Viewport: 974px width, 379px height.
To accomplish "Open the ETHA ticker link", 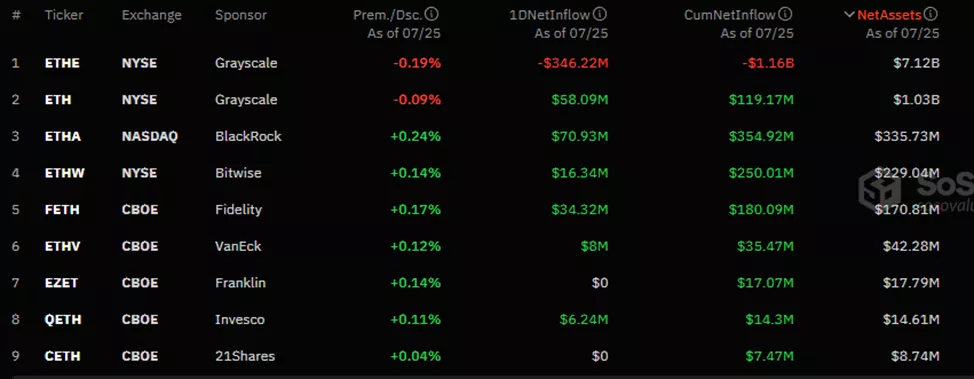I will (63, 136).
